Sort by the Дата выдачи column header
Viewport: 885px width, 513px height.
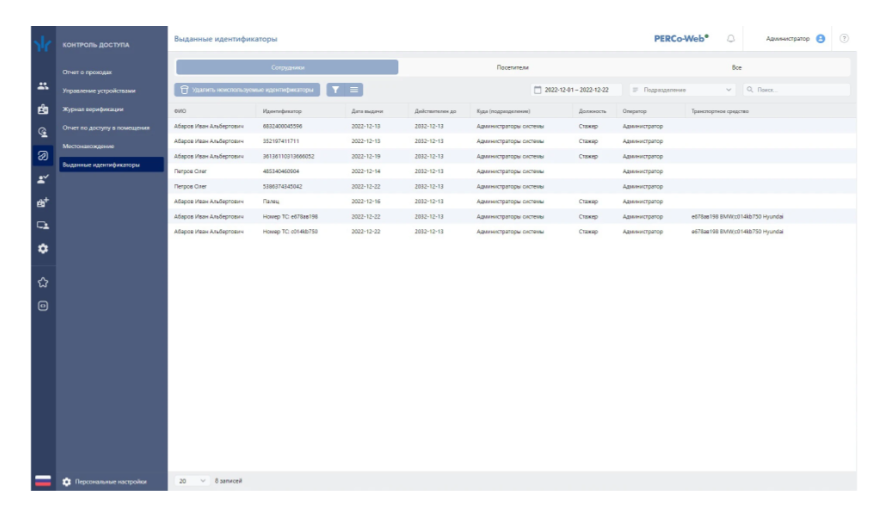click(367, 111)
